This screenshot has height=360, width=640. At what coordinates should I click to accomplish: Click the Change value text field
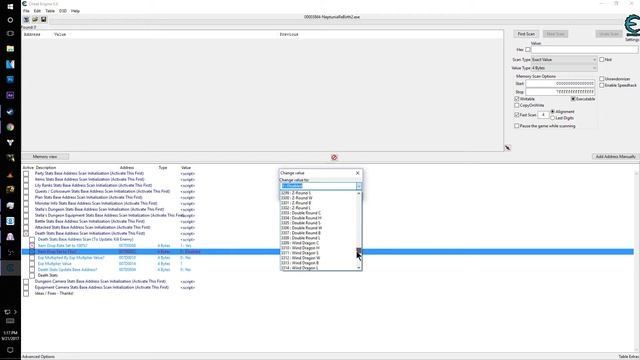pos(318,186)
